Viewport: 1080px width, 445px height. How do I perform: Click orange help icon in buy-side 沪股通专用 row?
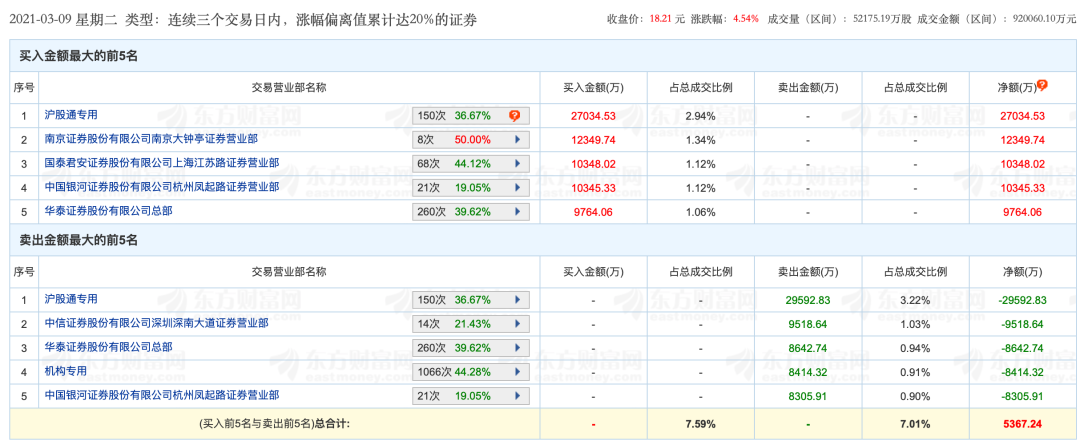(x=514, y=116)
